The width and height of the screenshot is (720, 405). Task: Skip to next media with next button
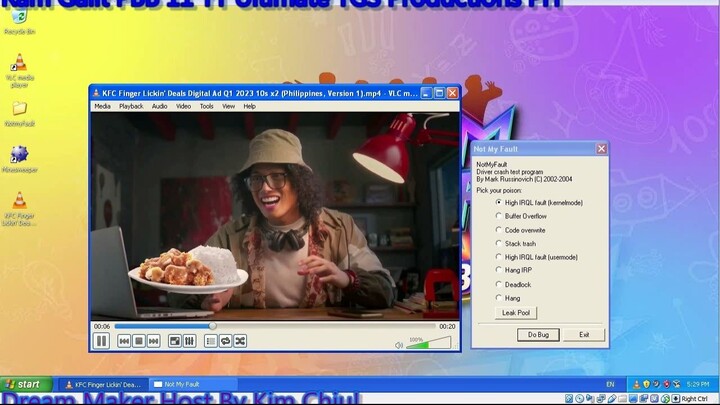pyautogui.click(x=154, y=341)
